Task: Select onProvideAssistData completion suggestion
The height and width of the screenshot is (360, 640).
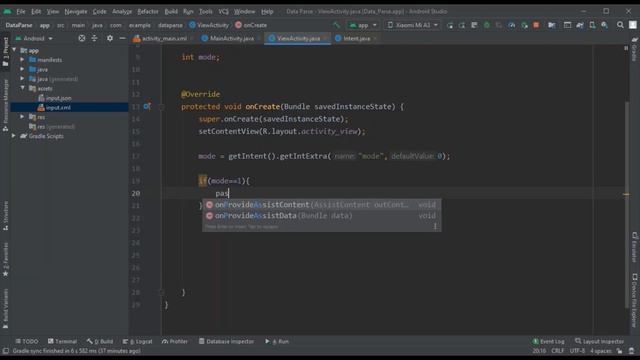Action: [321, 216]
